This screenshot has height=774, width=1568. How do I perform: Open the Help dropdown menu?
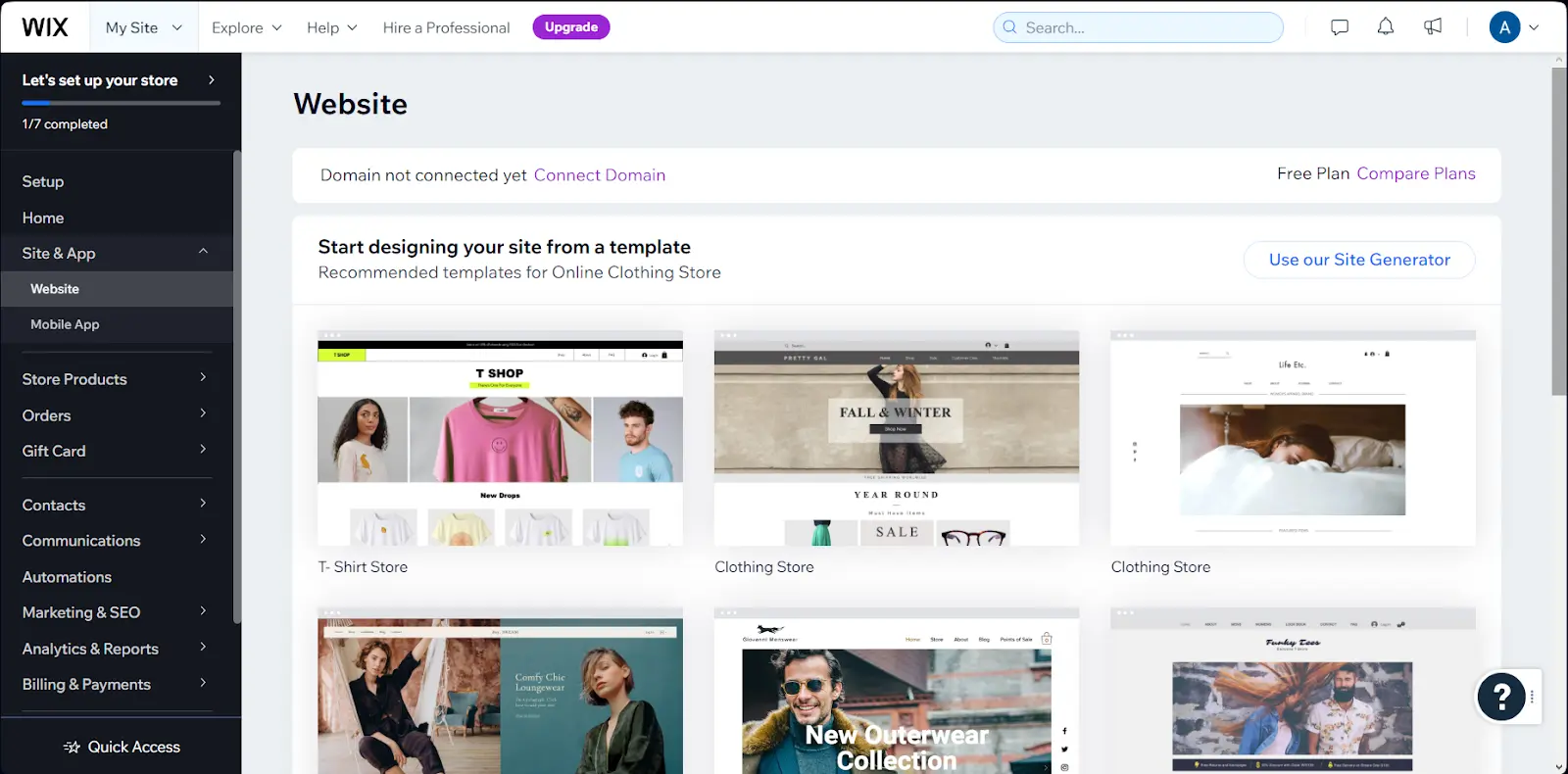[332, 27]
